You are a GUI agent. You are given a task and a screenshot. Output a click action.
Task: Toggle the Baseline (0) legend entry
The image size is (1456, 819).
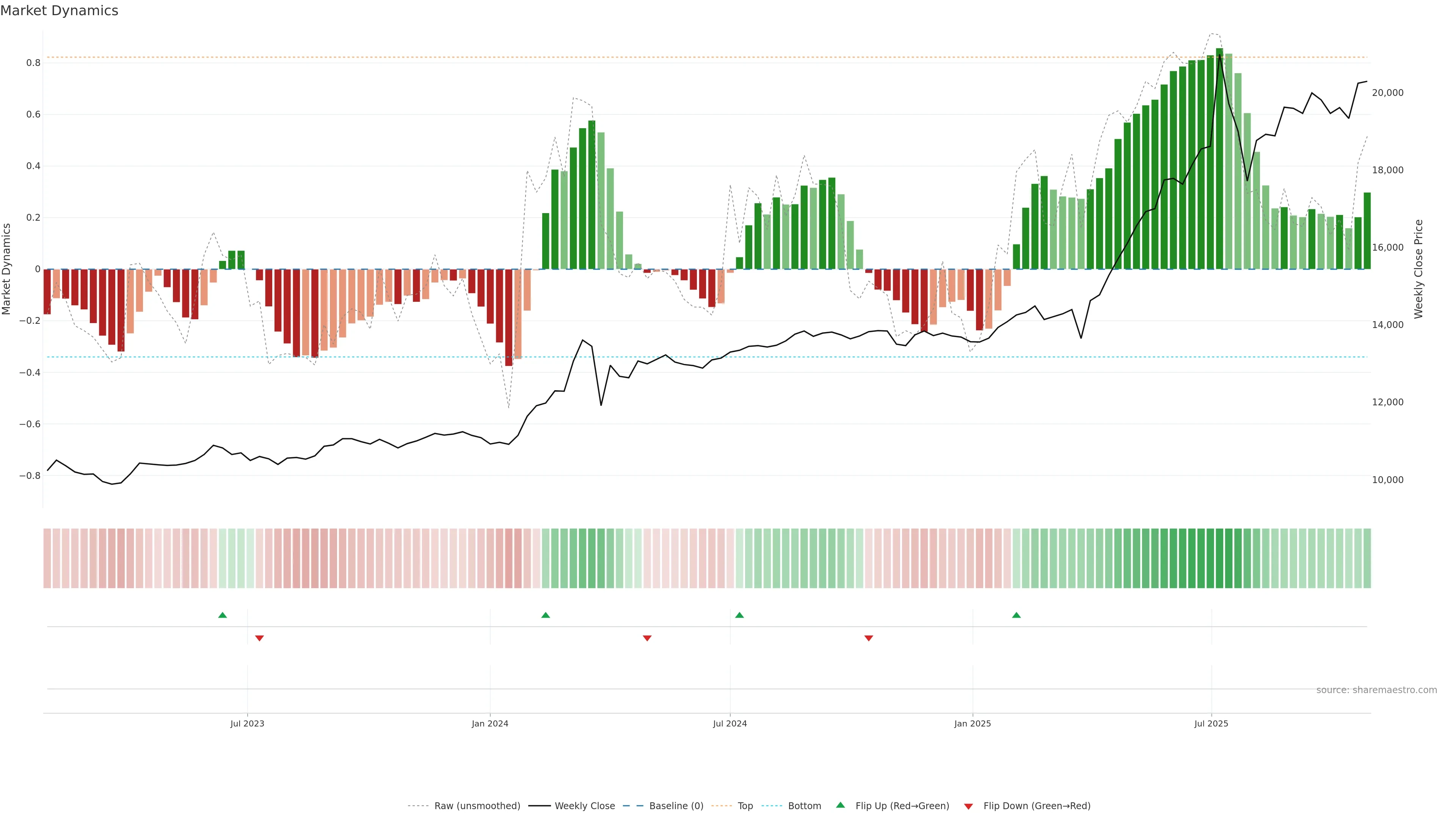676,805
